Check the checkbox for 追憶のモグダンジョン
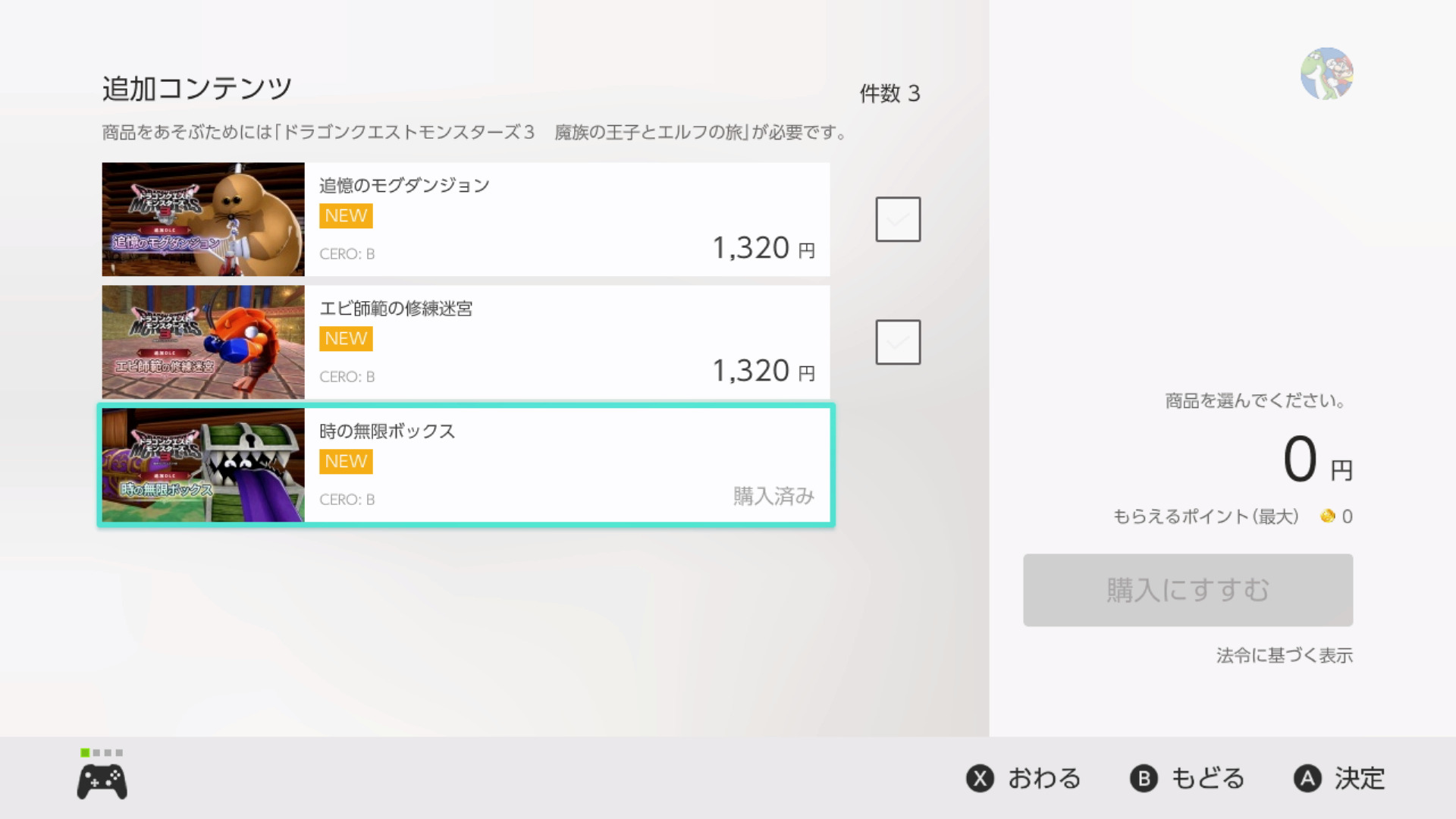 click(897, 218)
